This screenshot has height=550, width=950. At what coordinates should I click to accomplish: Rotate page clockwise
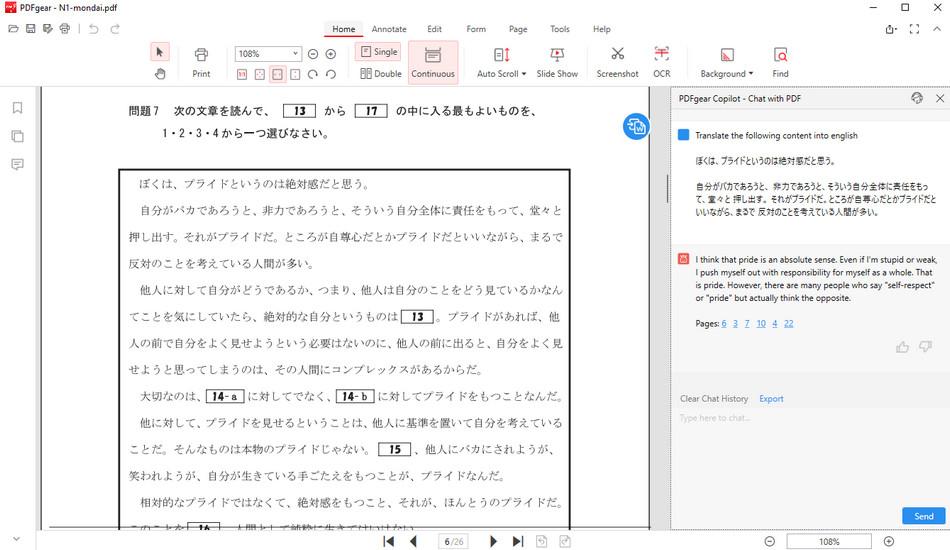pos(313,74)
